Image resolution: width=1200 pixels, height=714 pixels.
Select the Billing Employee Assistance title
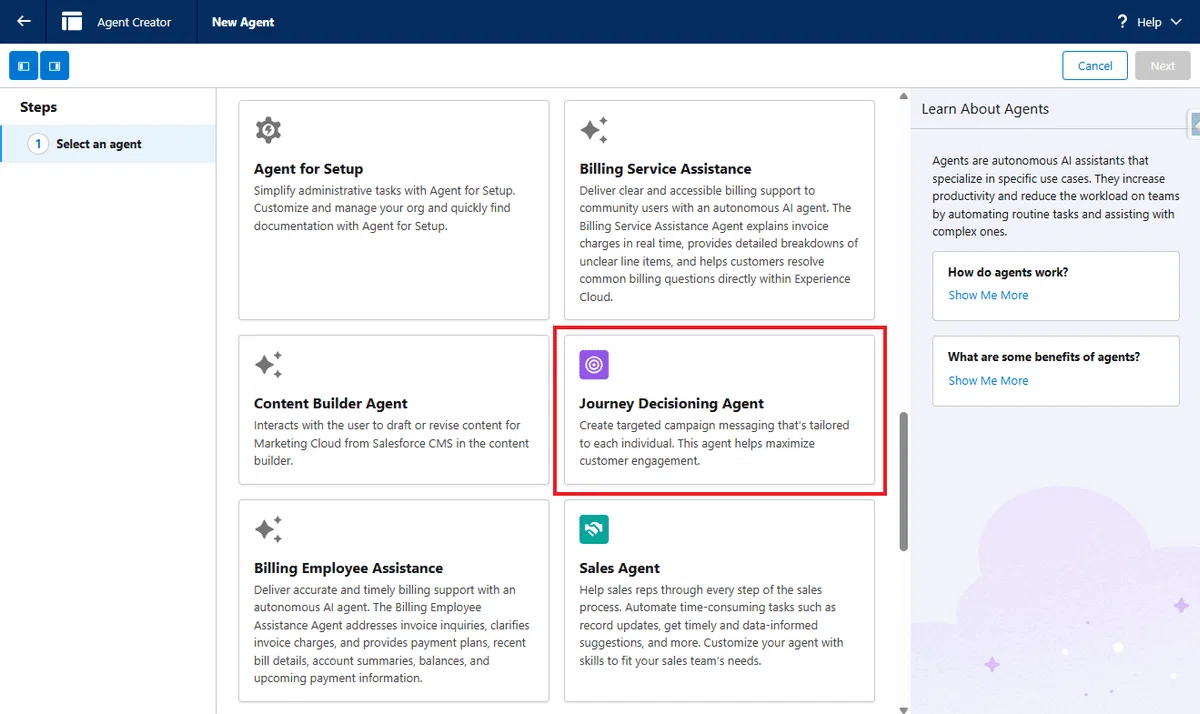coord(348,568)
